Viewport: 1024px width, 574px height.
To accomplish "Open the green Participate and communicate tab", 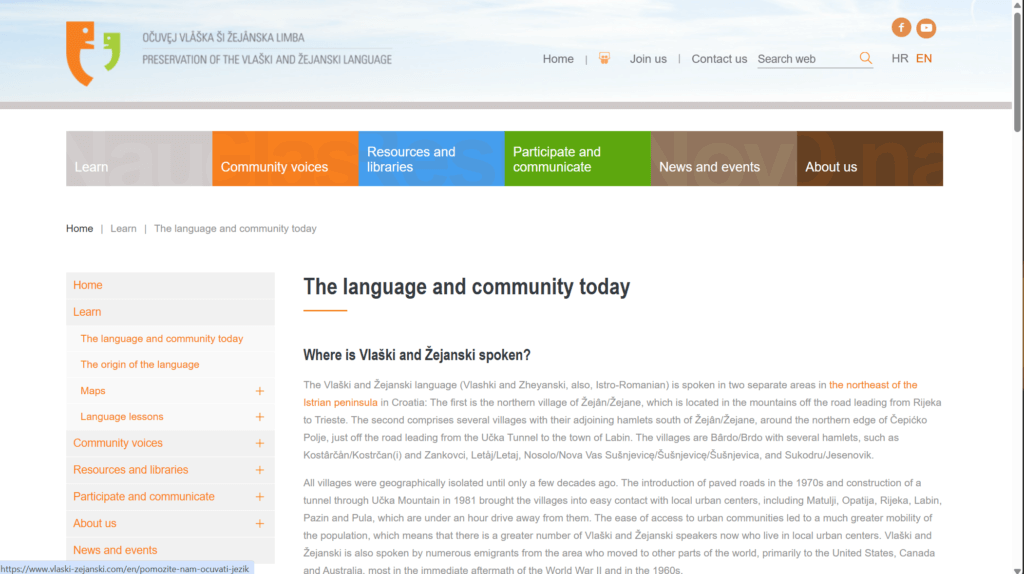I will click(x=577, y=159).
